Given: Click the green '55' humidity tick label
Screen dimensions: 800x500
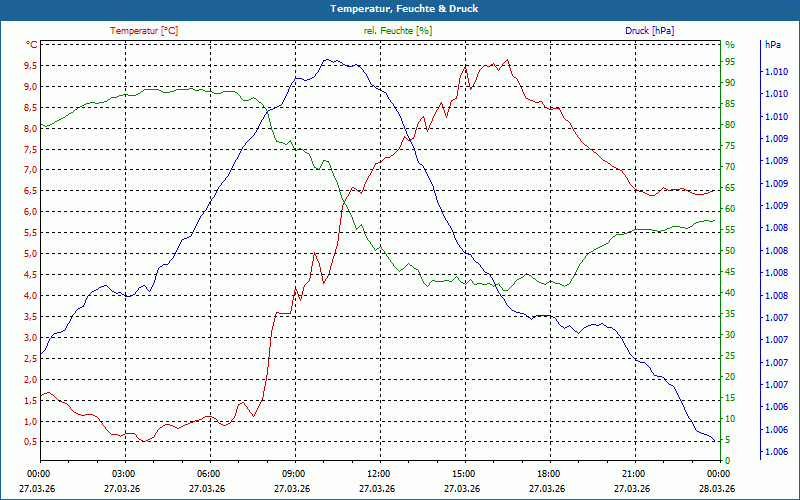Looking at the screenshot, I should click(x=730, y=230).
